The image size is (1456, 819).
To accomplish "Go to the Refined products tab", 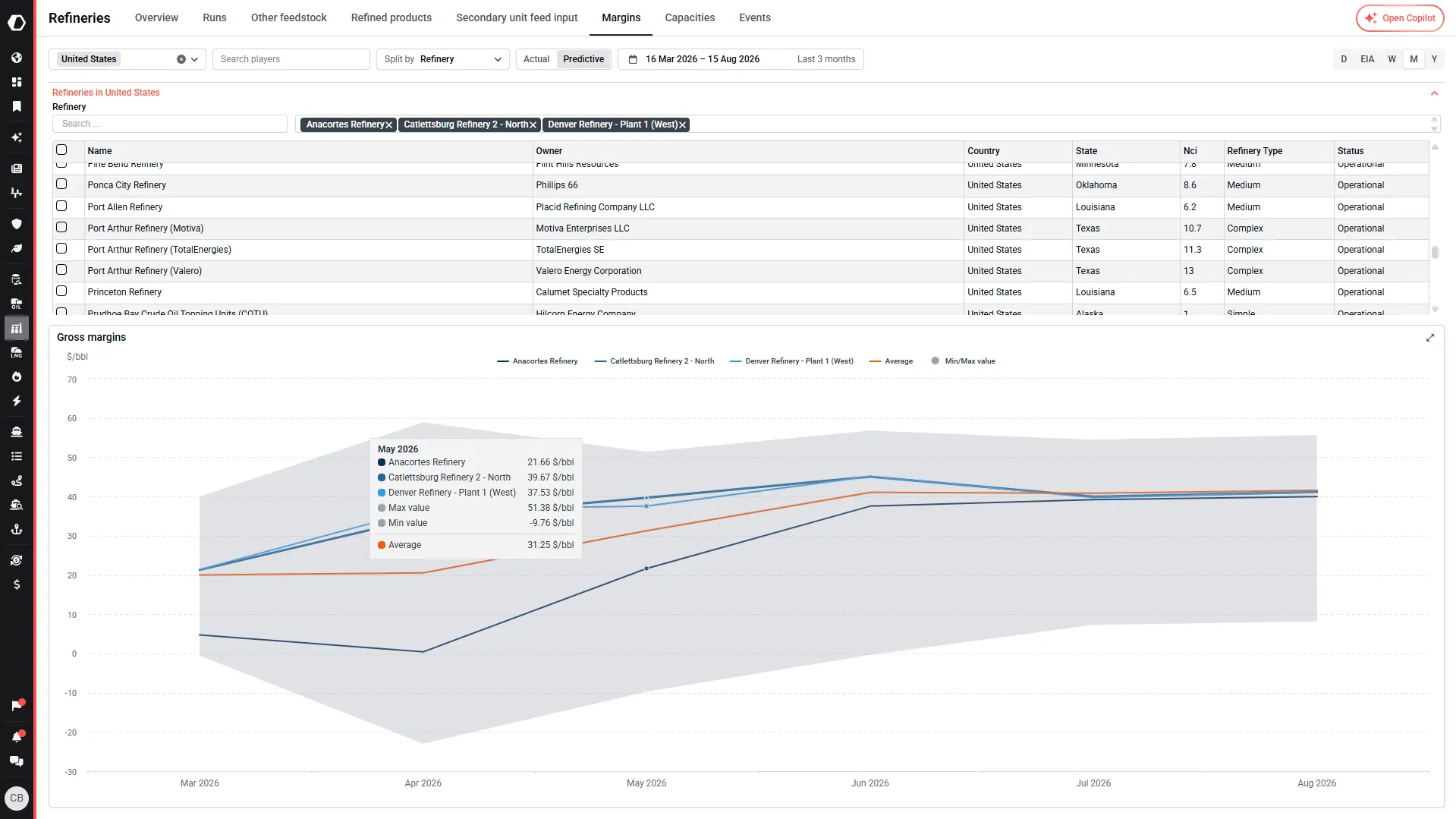I will coord(391,17).
